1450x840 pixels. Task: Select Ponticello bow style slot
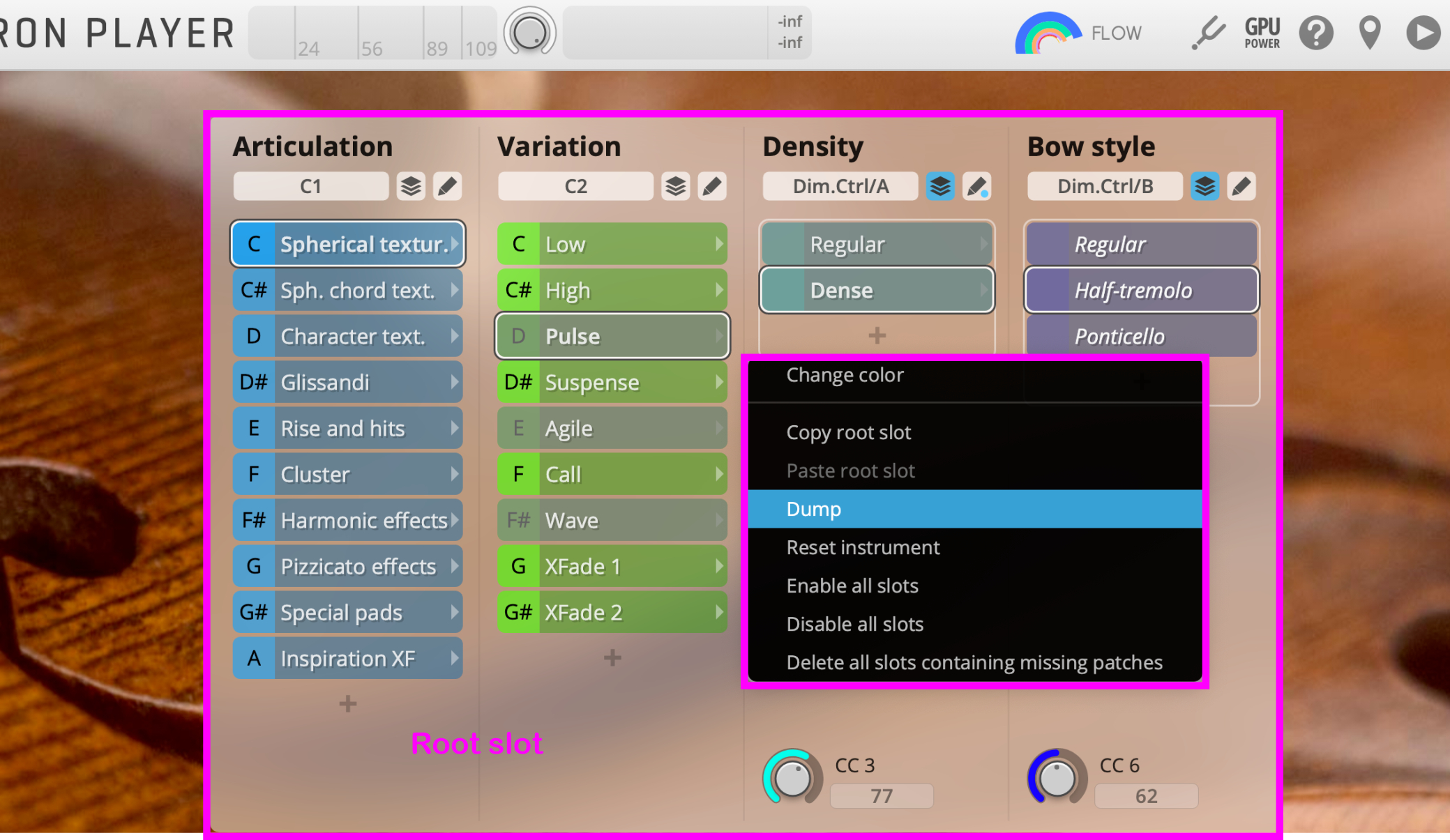1141,336
